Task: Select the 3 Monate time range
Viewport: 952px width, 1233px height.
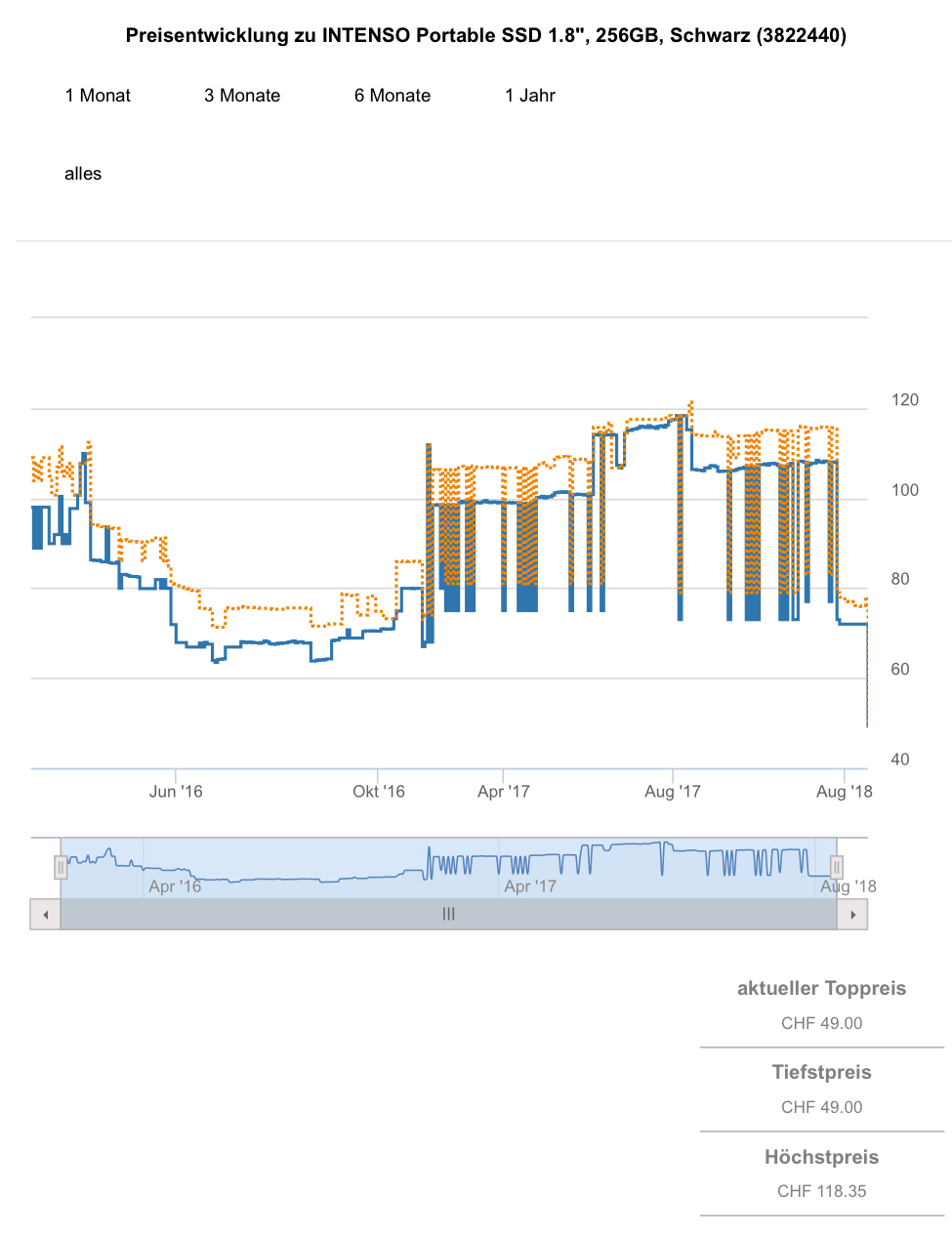Action: point(242,96)
